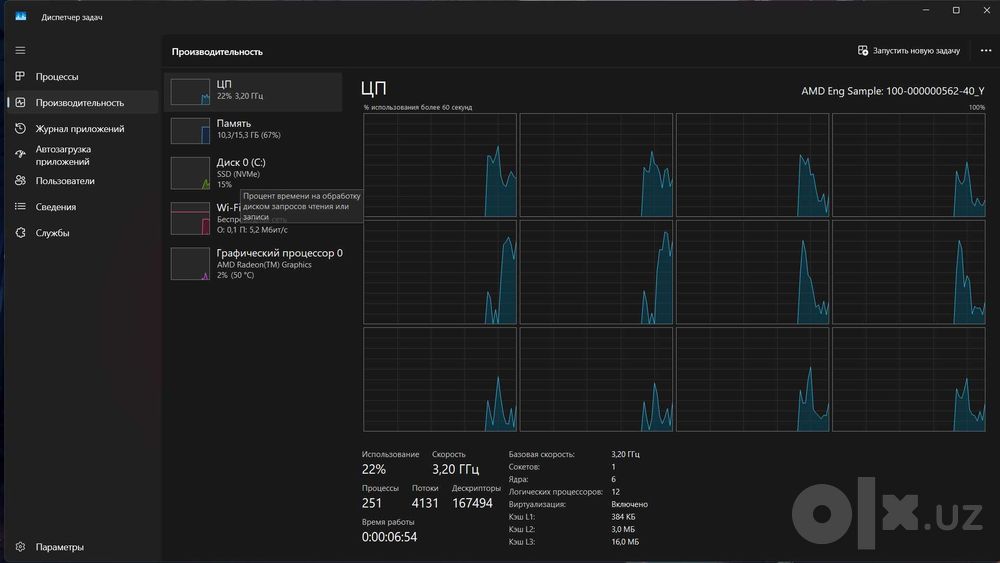Click the ЦП heading in the details pane
The image size is (1000, 563).
[374, 88]
